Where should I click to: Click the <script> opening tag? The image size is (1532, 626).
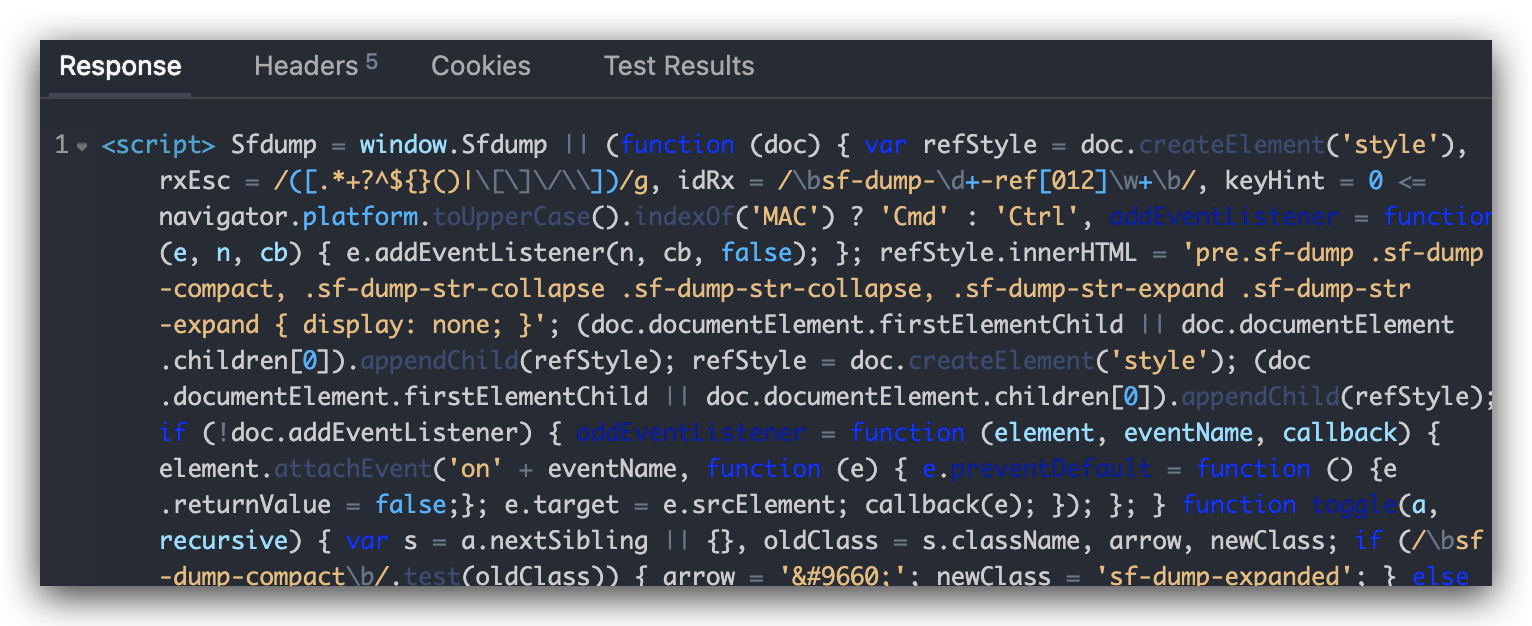[x=159, y=145]
